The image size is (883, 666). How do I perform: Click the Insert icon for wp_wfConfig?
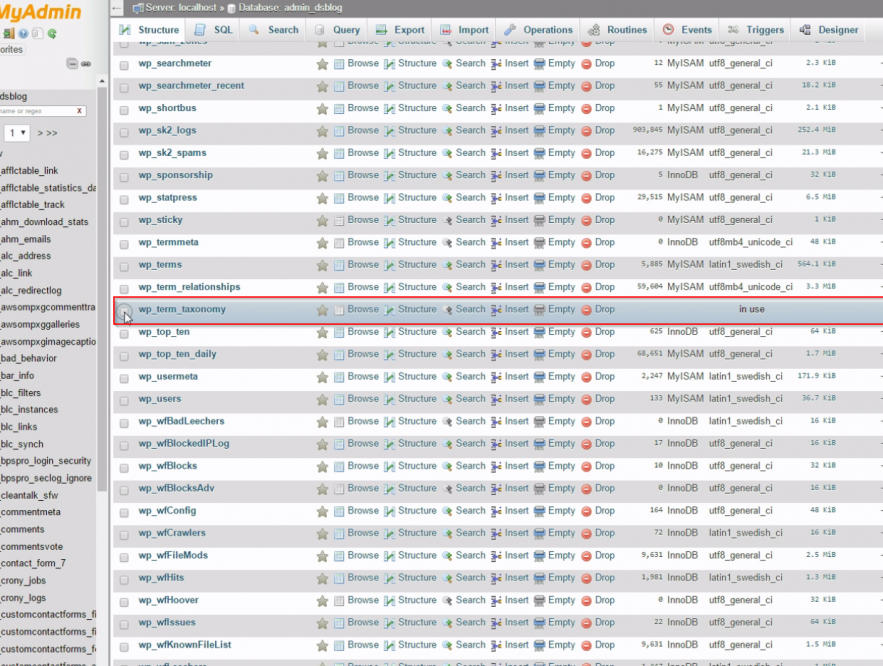coord(496,511)
